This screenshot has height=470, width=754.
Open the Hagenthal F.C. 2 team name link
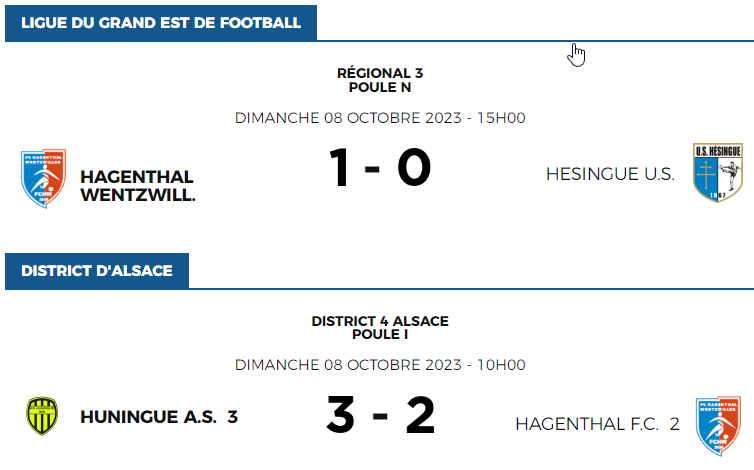point(597,424)
